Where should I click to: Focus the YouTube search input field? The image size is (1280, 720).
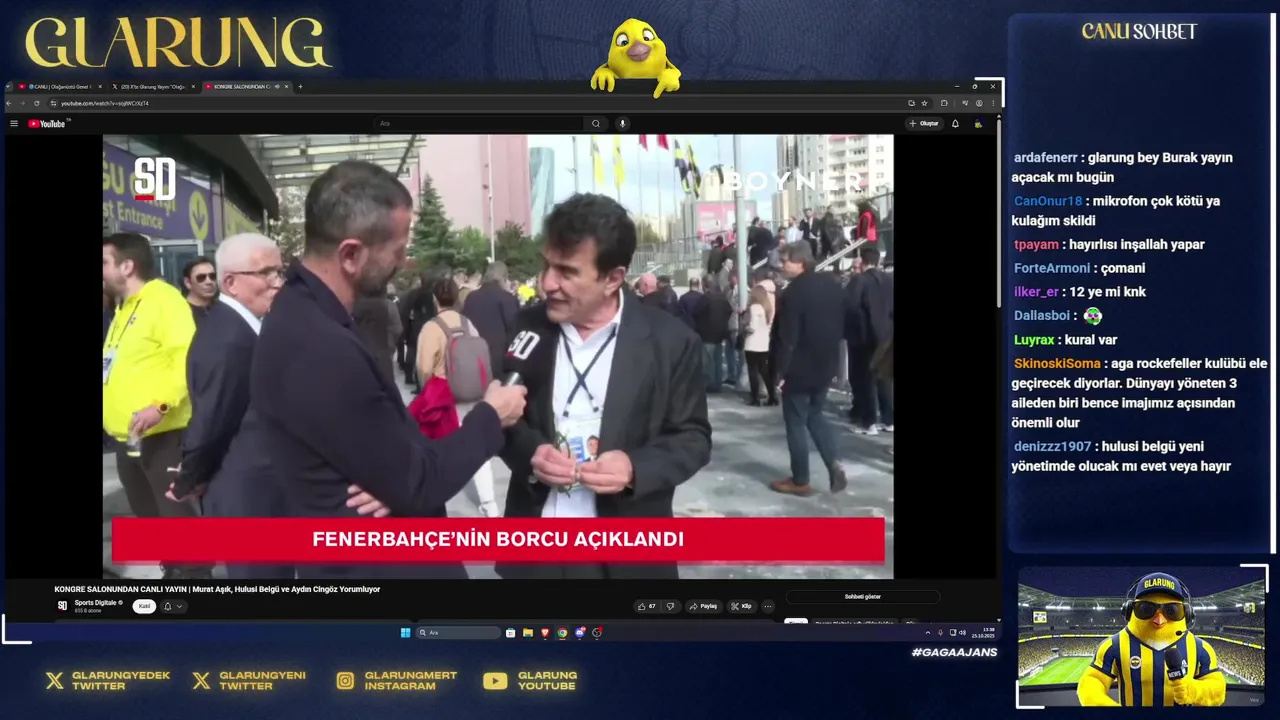478,123
